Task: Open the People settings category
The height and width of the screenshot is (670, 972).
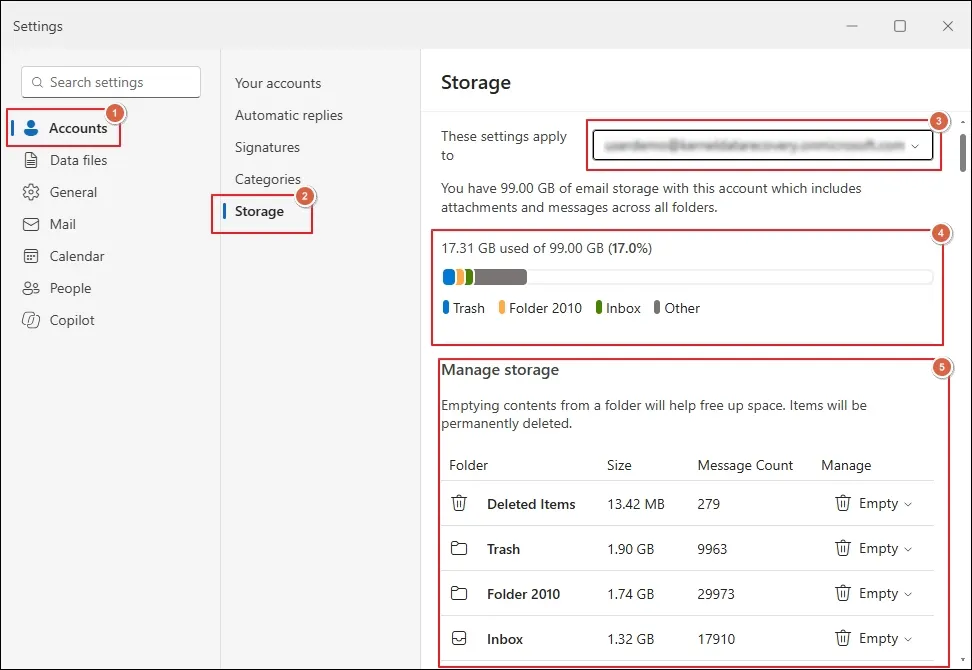Action: tap(56, 288)
